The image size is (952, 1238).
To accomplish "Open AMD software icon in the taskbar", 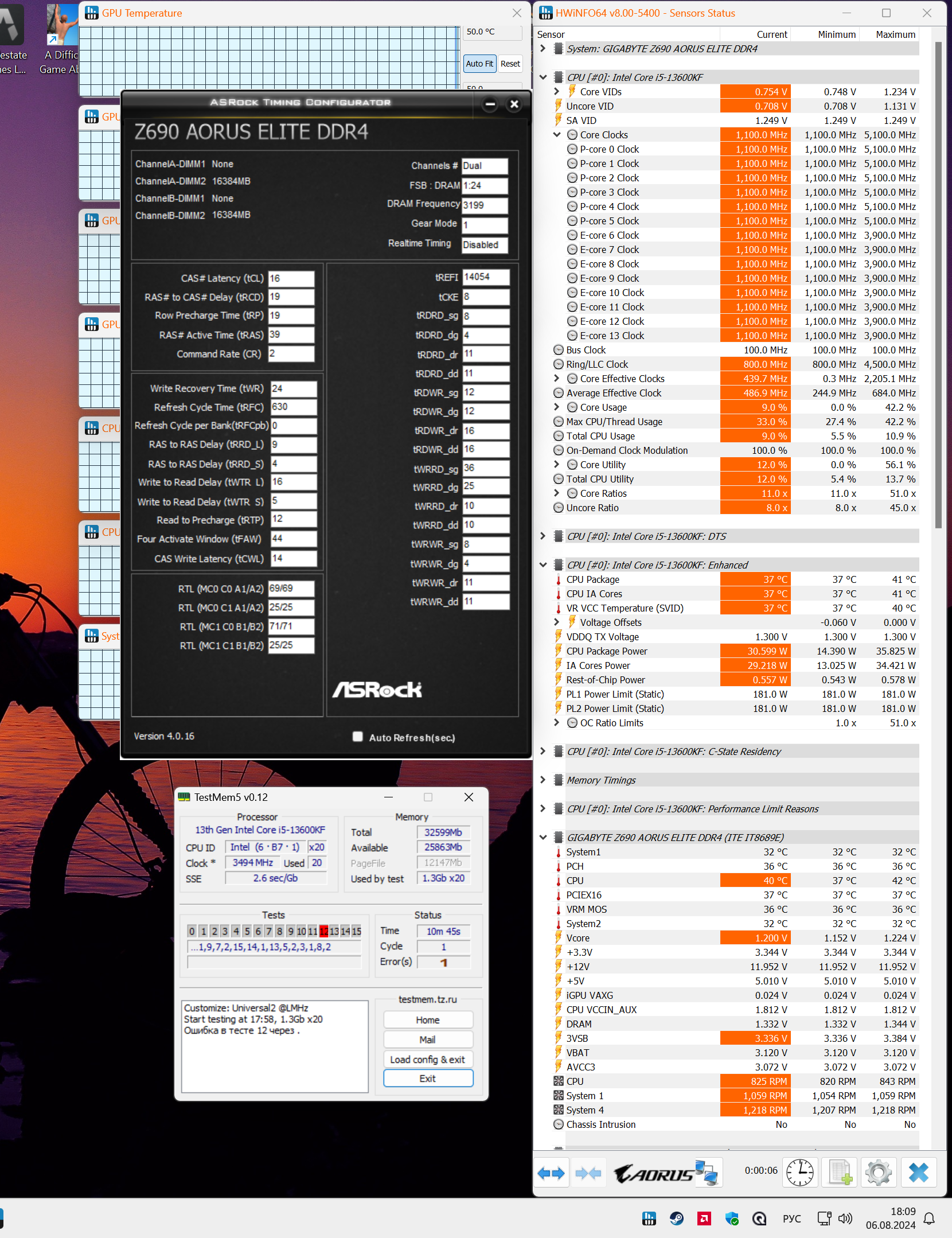I will [x=704, y=1218].
